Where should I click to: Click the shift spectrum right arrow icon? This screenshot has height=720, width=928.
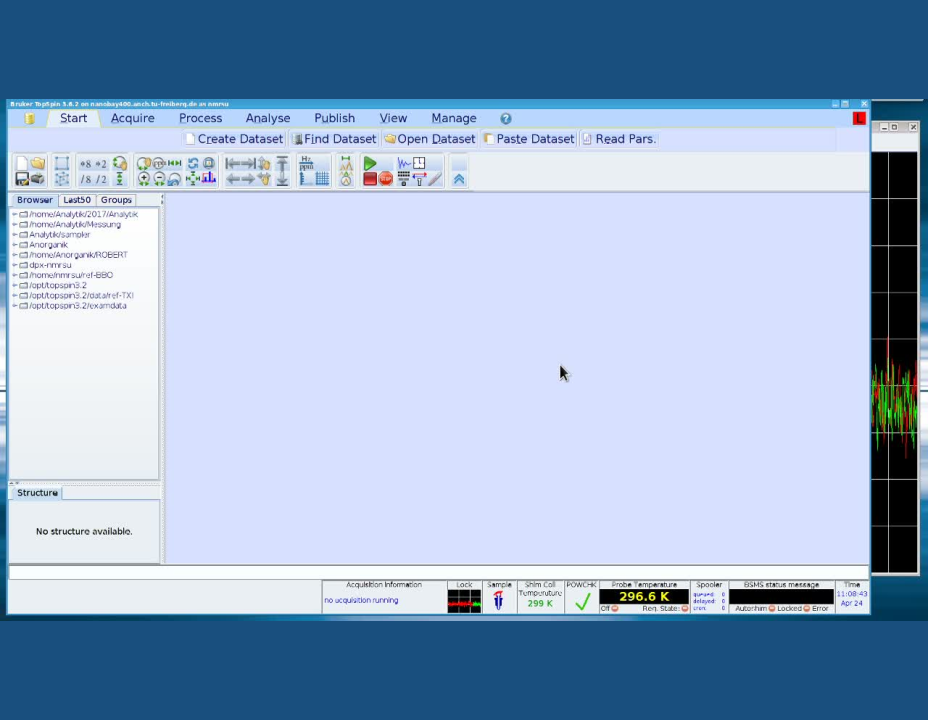tap(248, 179)
